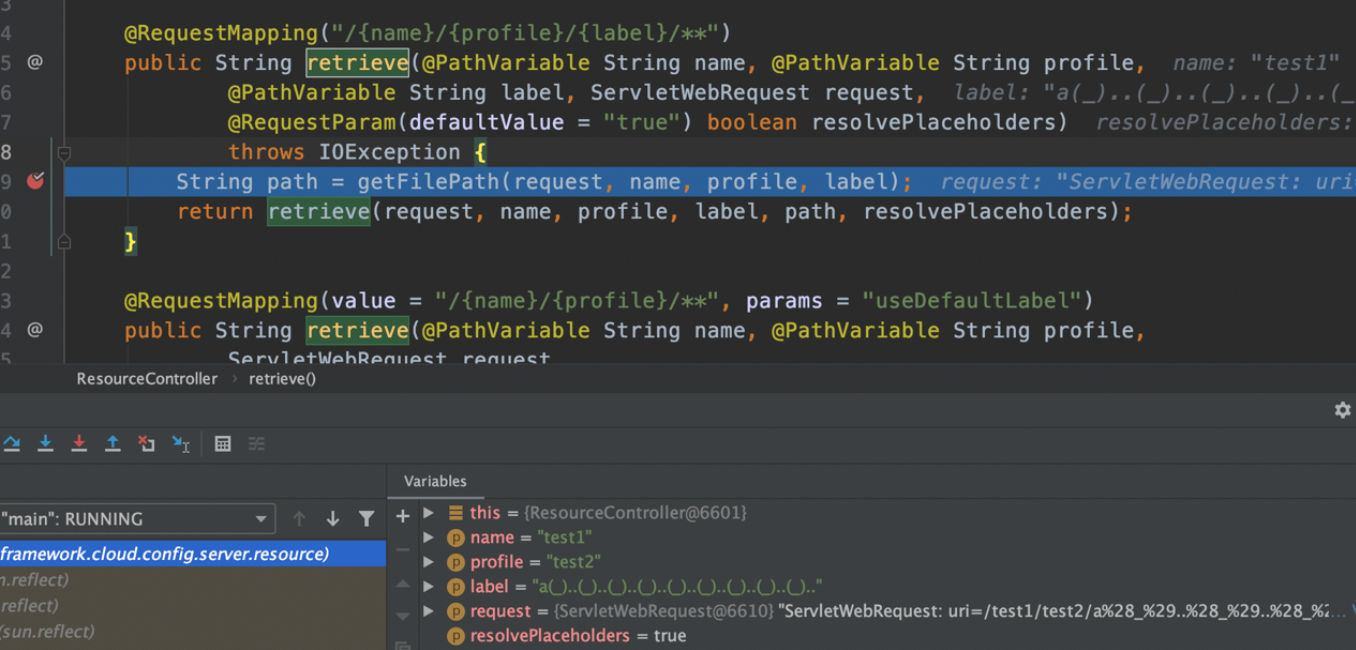Image resolution: width=1356 pixels, height=650 pixels.
Task: Open the Evaluate Expression calculator icon
Action: click(223, 444)
